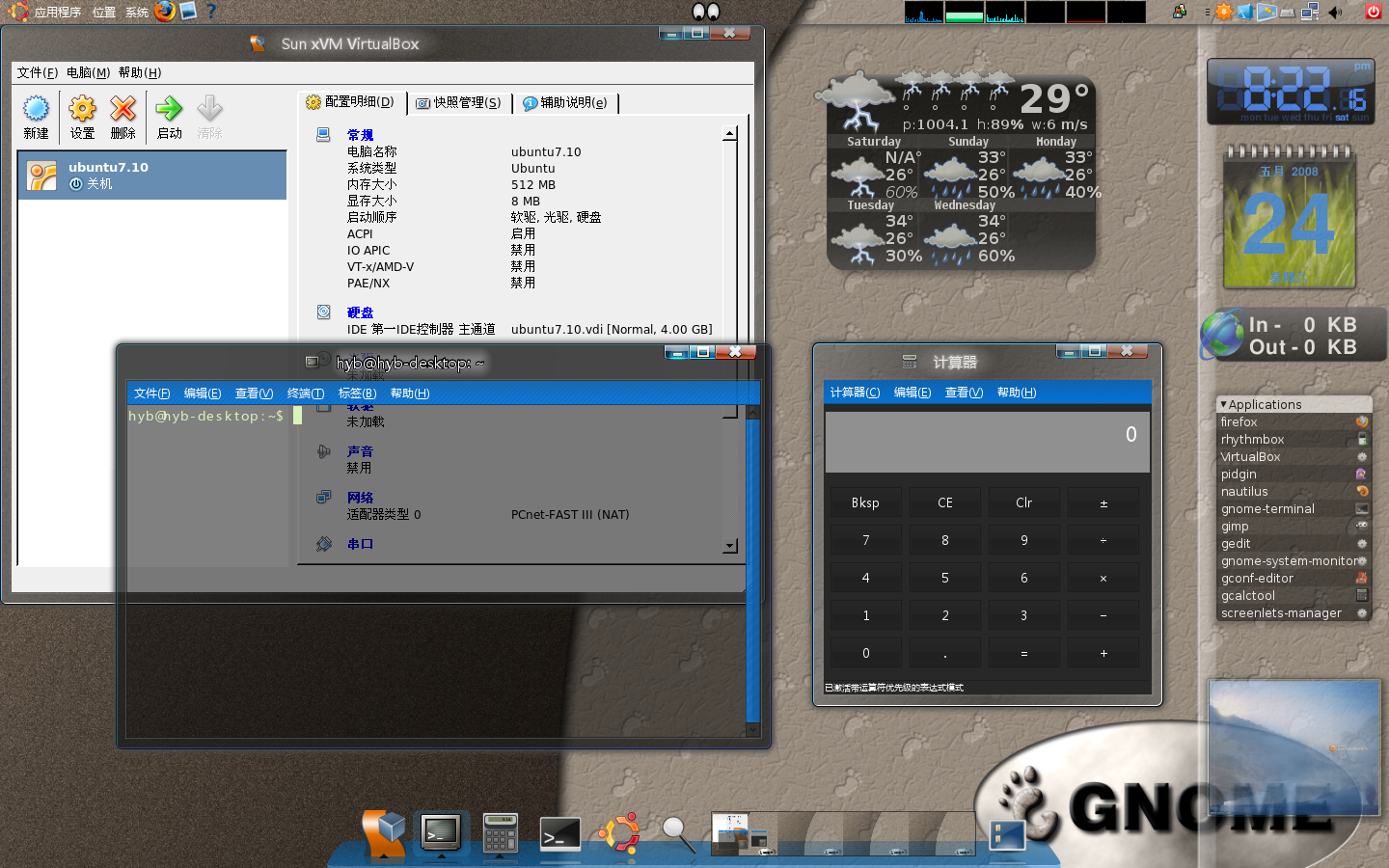This screenshot has width=1389, height=868.
Task: Click the = equals key in calculator
Action: [x=1024, y=653]
